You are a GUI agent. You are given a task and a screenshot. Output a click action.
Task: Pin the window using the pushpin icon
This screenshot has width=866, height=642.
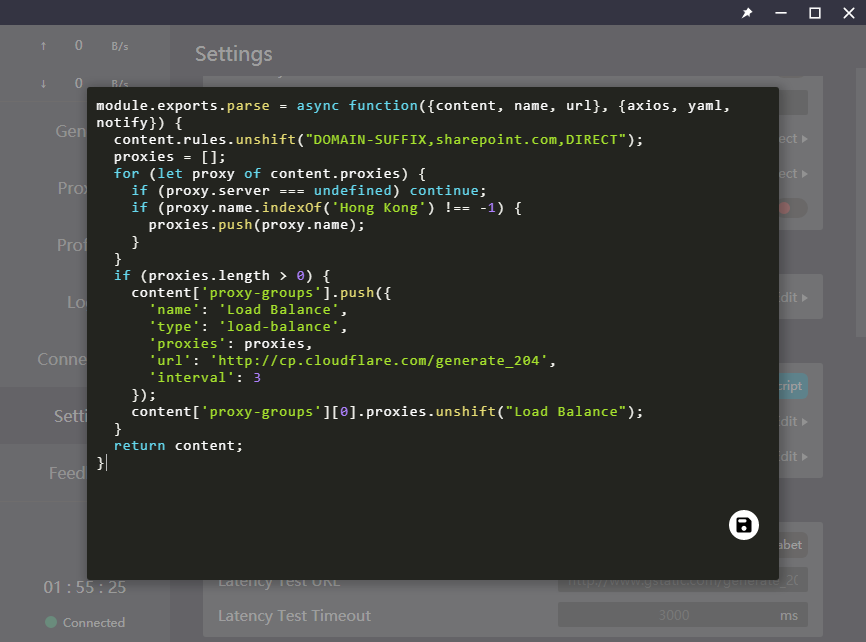pyautogui.click(x=747, y=13)
